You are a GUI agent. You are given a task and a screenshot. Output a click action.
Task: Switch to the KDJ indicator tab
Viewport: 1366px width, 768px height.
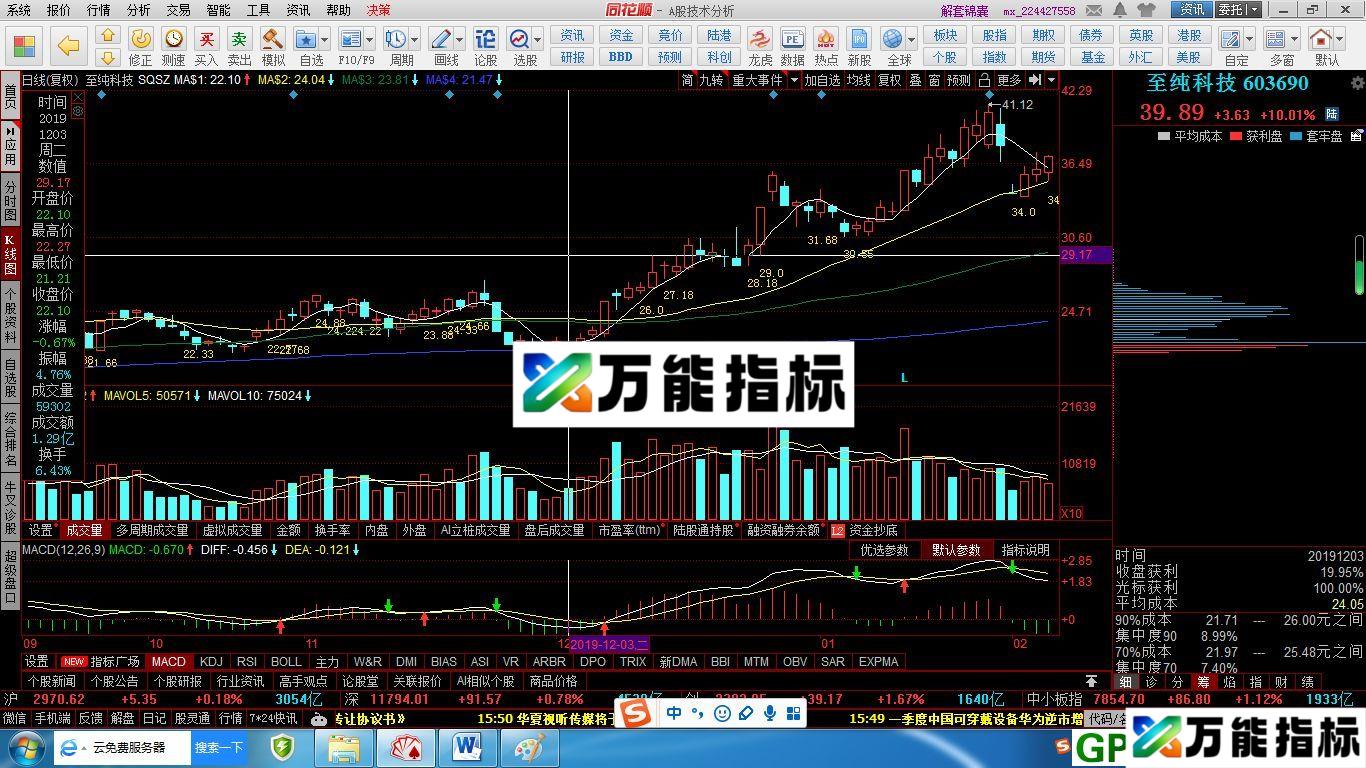(x=214, y=661)
